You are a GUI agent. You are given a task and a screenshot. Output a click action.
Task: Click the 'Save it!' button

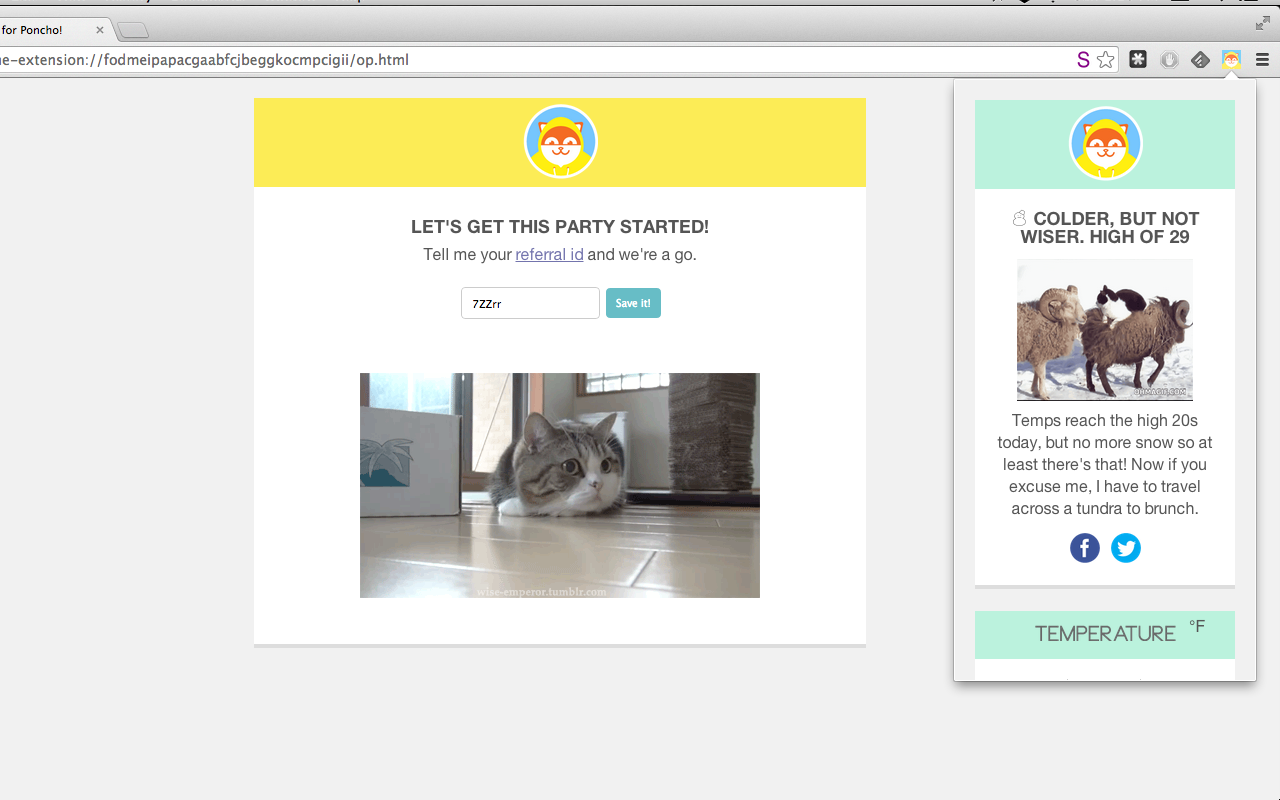coord(633,303)
